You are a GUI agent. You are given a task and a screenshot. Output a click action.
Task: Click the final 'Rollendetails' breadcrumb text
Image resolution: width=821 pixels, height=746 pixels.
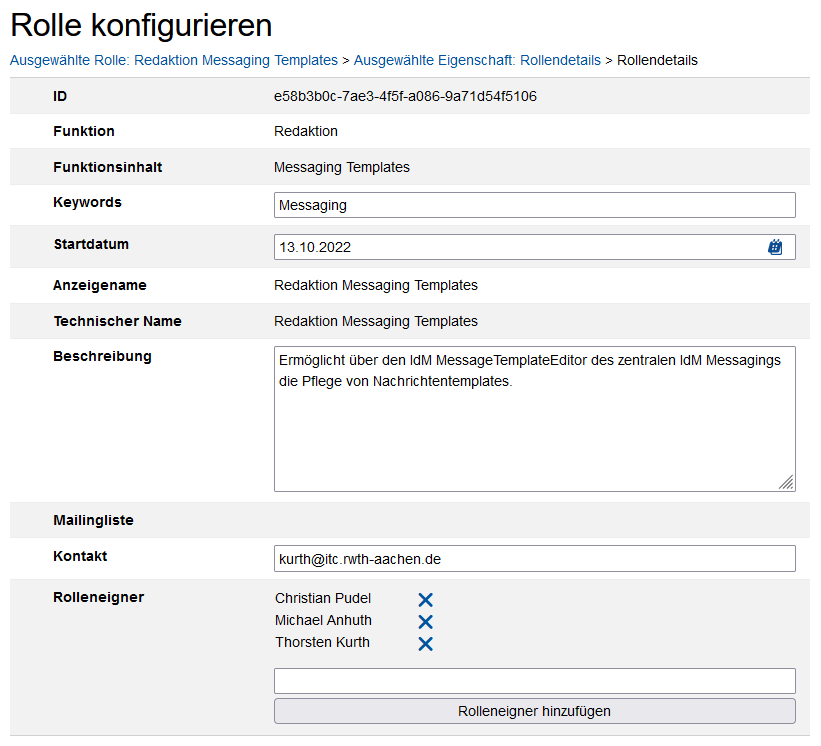pos(657,60)
